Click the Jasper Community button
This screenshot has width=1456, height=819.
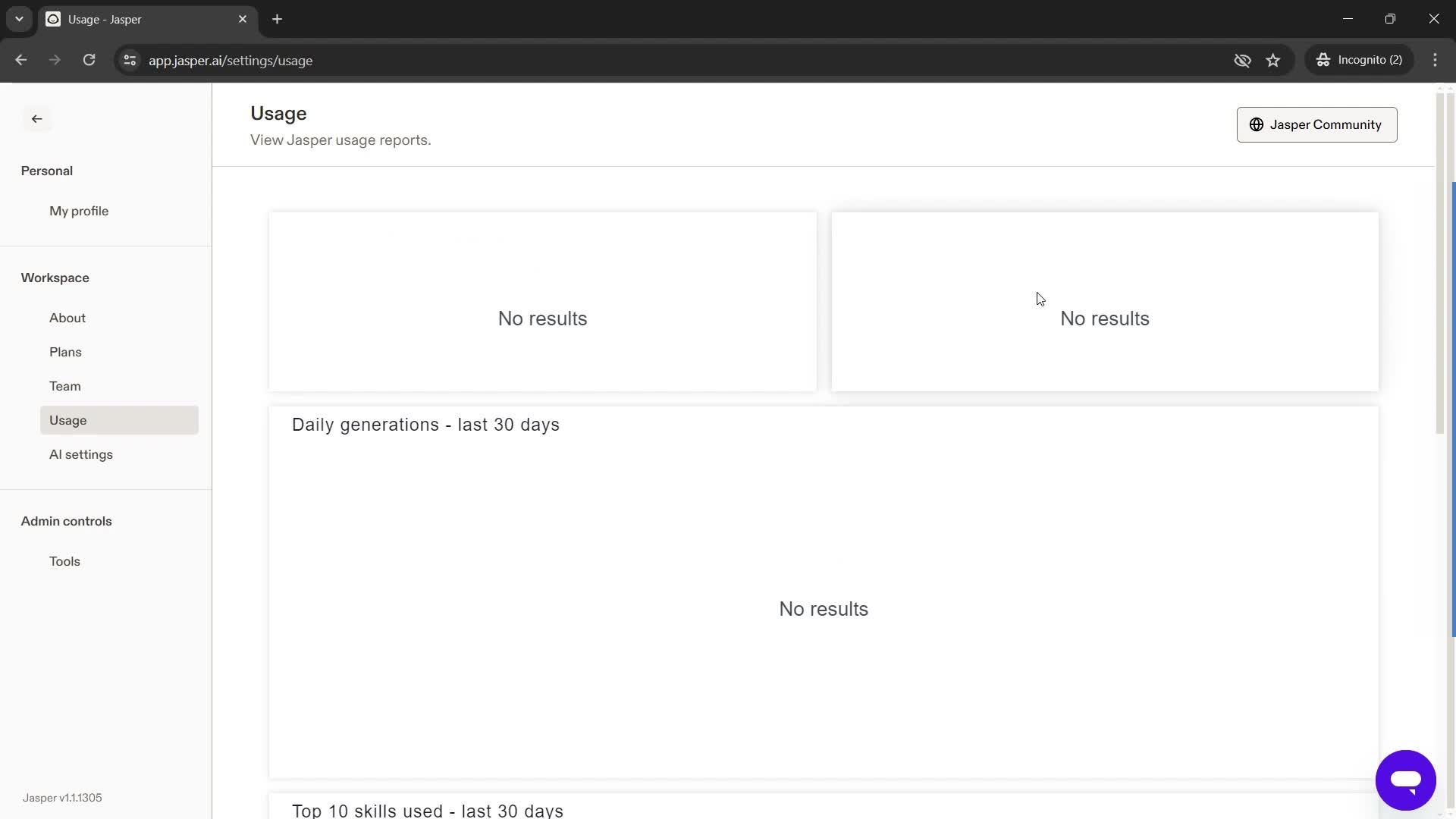point(1316,124)
